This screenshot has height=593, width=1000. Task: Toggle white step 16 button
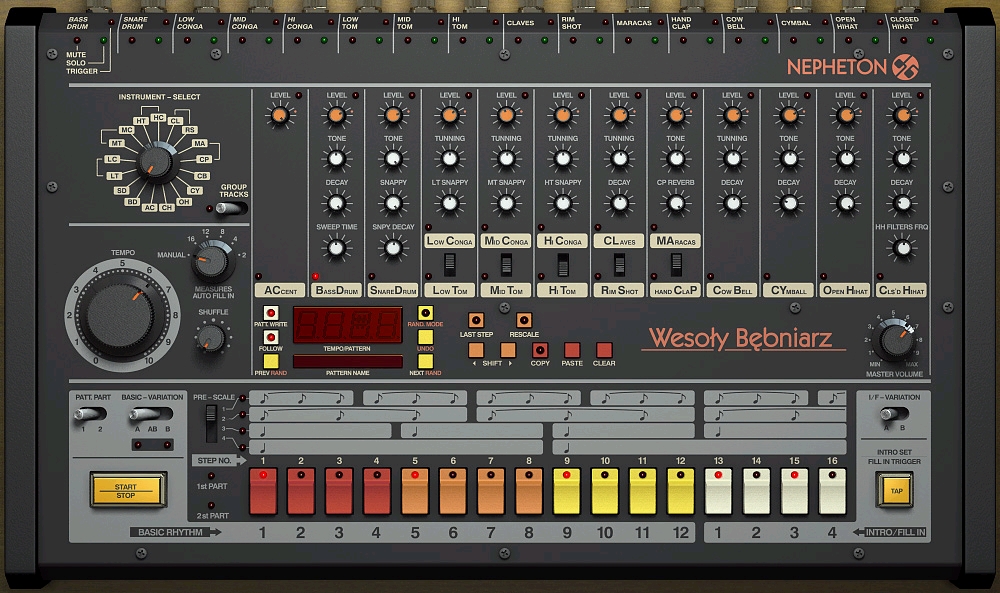[832, 491]
